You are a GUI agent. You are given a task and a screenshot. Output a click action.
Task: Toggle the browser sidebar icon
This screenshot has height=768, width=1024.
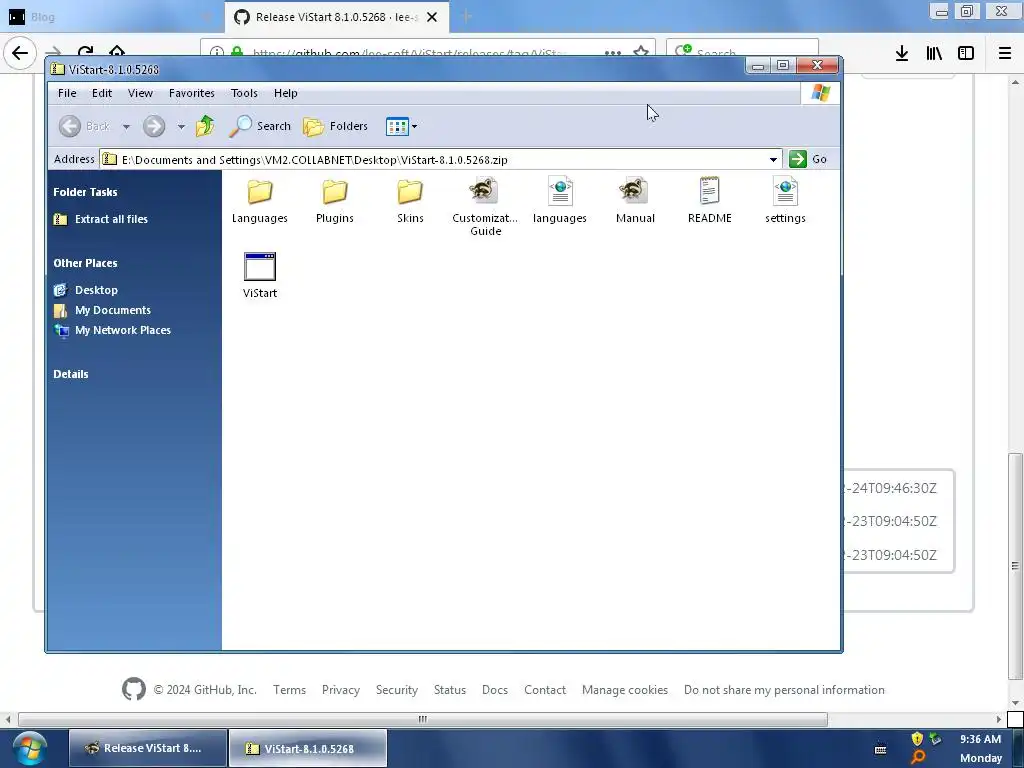pyautogui.click(x=966, y=54)
